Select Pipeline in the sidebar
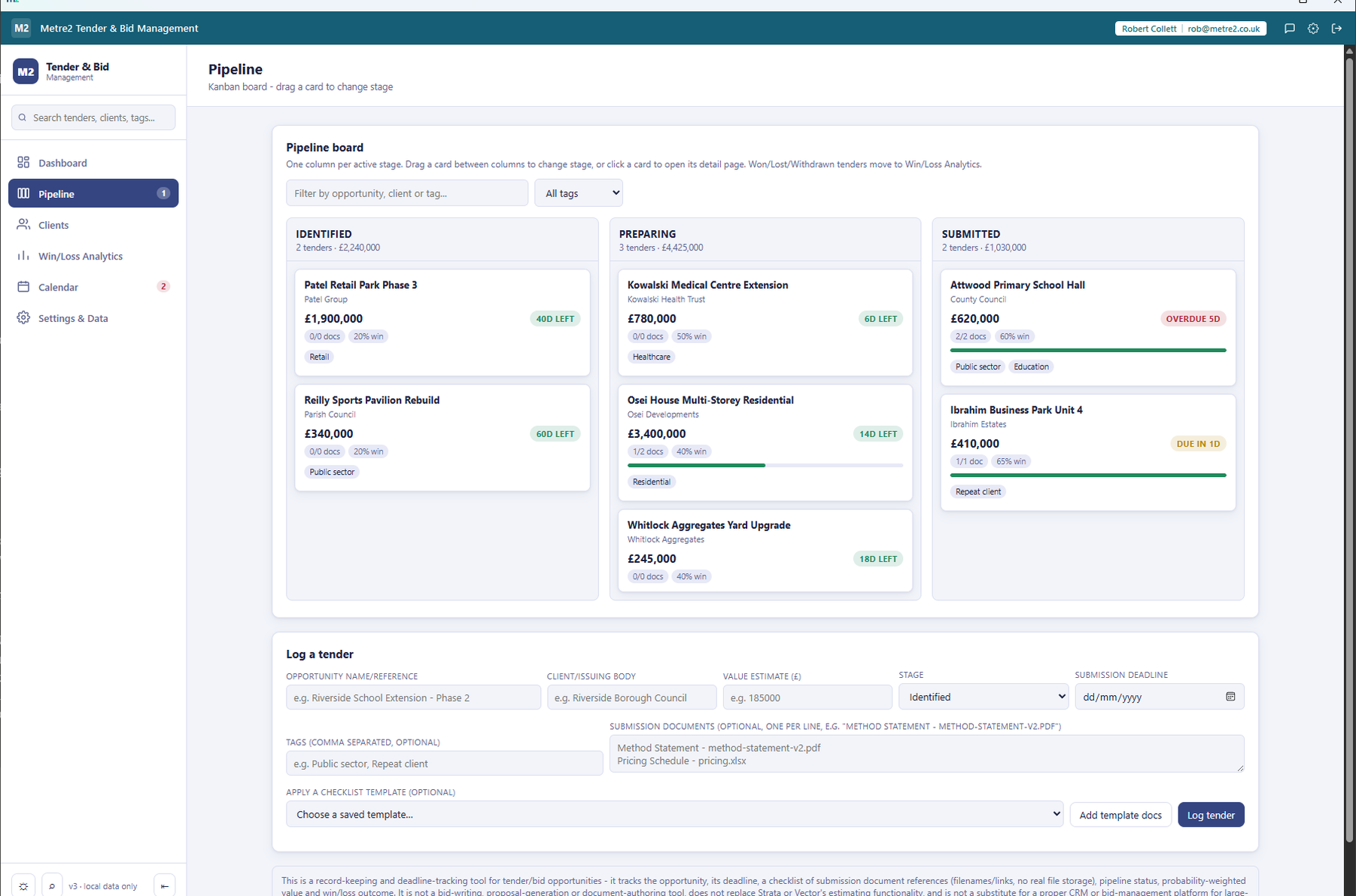The image size is (1356, 896). coord(93,193)
